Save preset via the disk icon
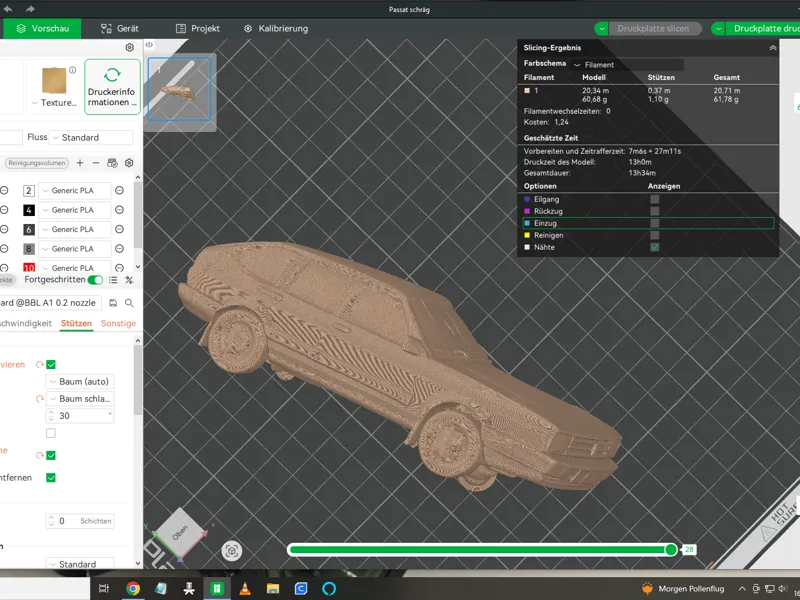Image resolution: width=800 pixels, height=600 pixels. tap(113, 303)
